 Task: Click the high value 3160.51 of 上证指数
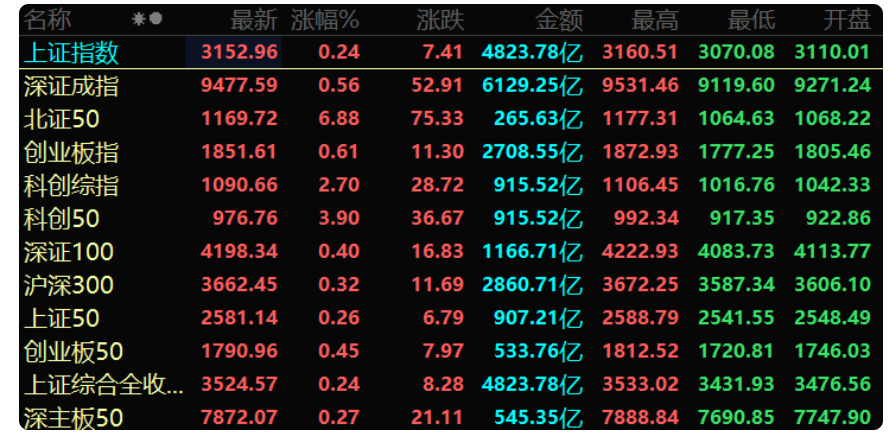click(x=640, y=52)
